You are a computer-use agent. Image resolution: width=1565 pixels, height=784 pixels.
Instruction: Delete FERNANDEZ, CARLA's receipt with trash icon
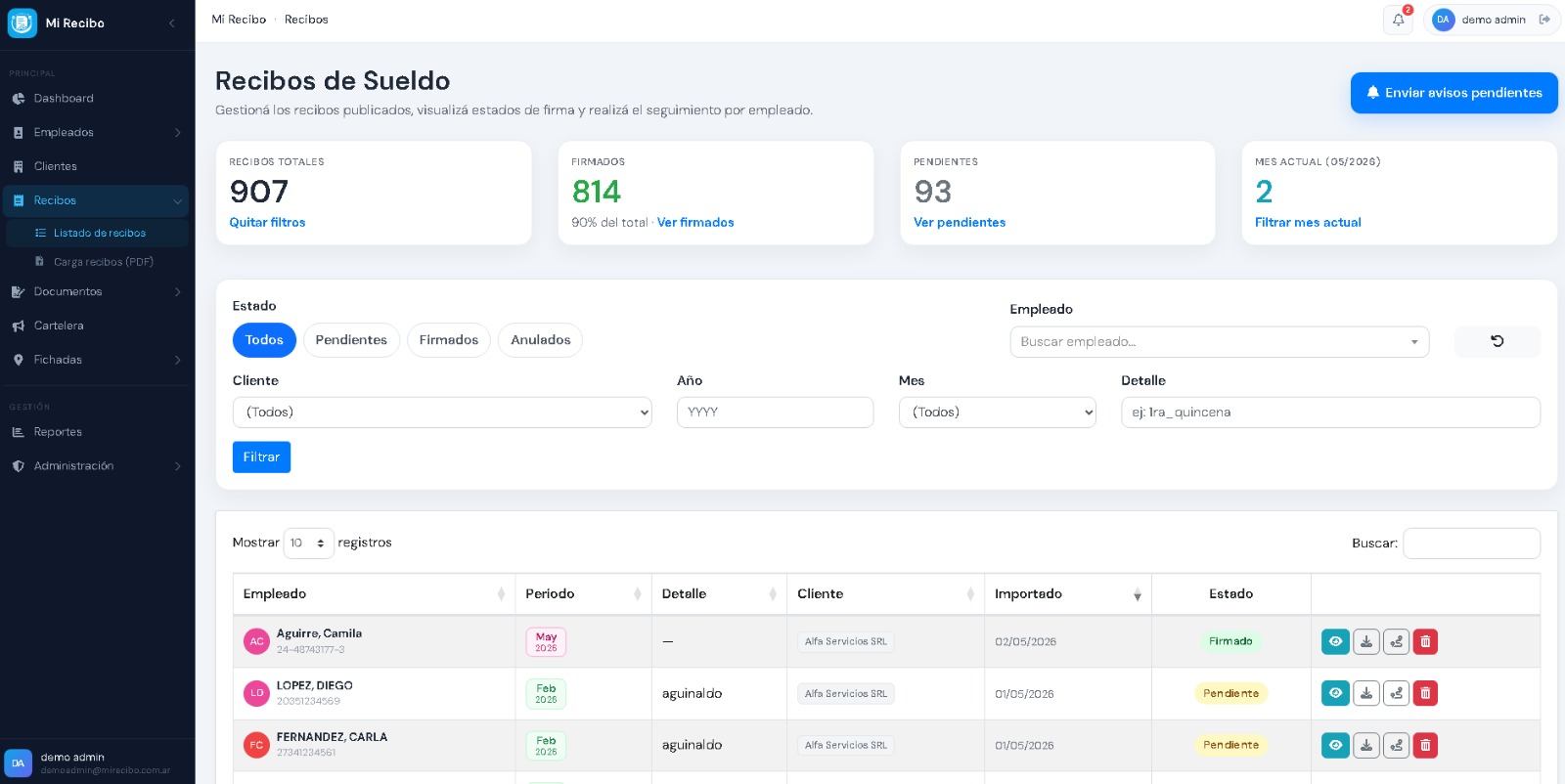tap(1425, 745)
